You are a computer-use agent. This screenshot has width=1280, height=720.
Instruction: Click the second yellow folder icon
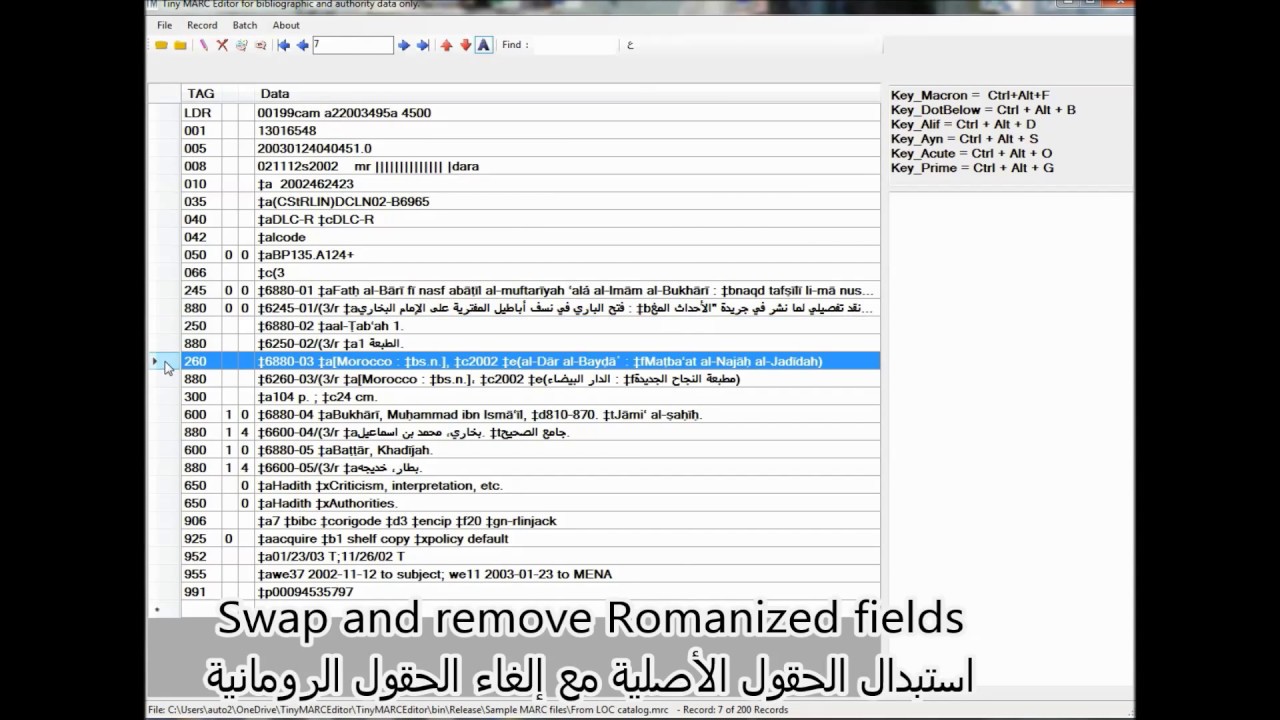click(x=180, y=45)
